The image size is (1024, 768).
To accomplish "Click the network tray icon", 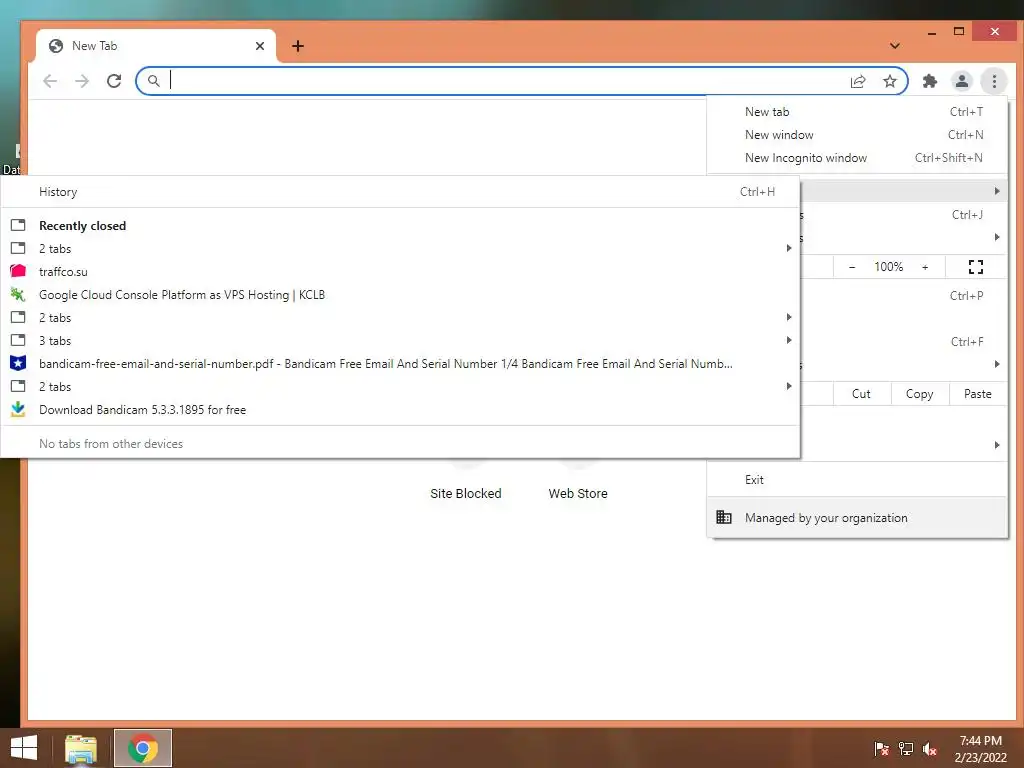I will point(906,748).
